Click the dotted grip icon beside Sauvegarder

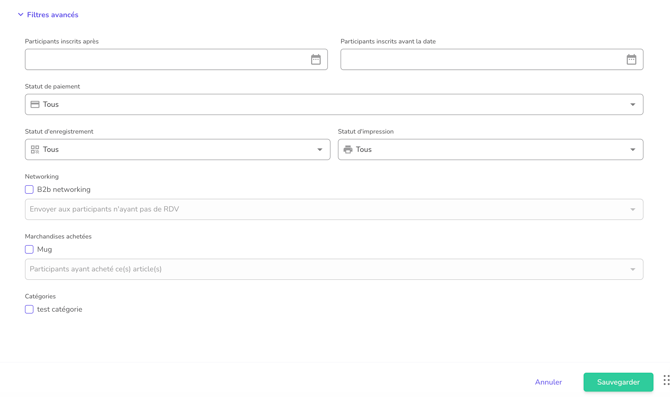coord(666,380)
